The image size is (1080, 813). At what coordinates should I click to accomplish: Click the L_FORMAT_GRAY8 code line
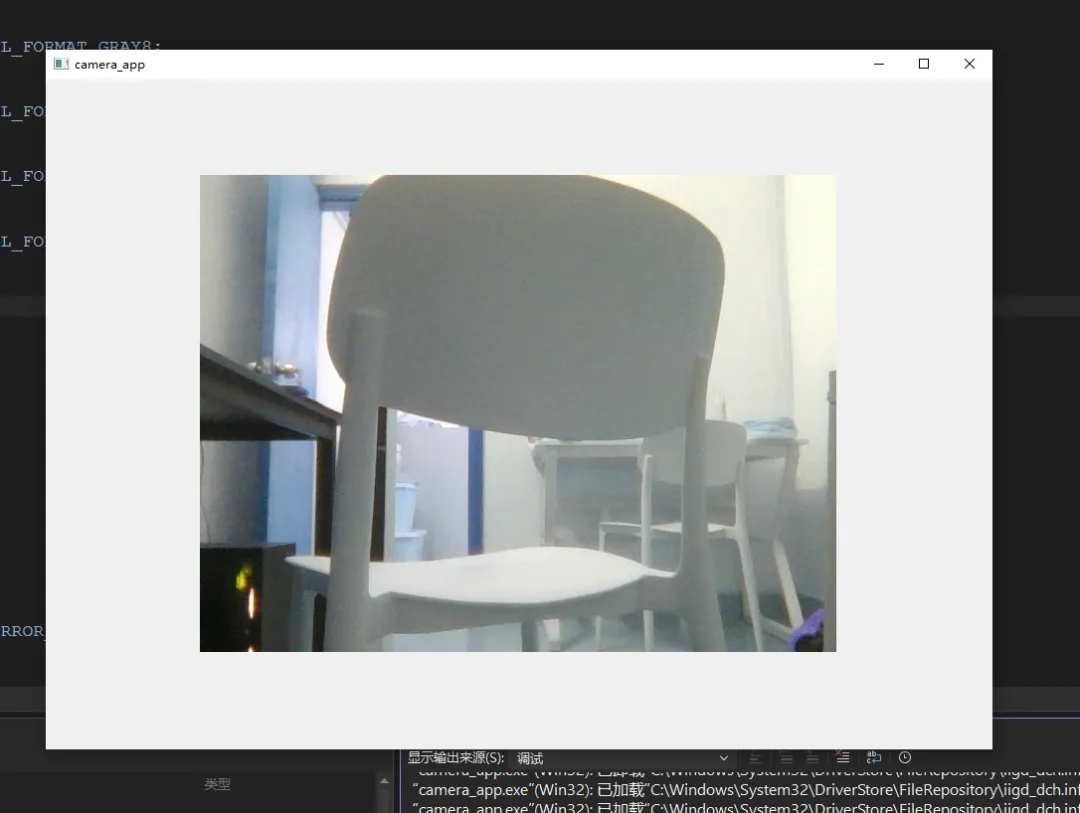click(81, 45)
